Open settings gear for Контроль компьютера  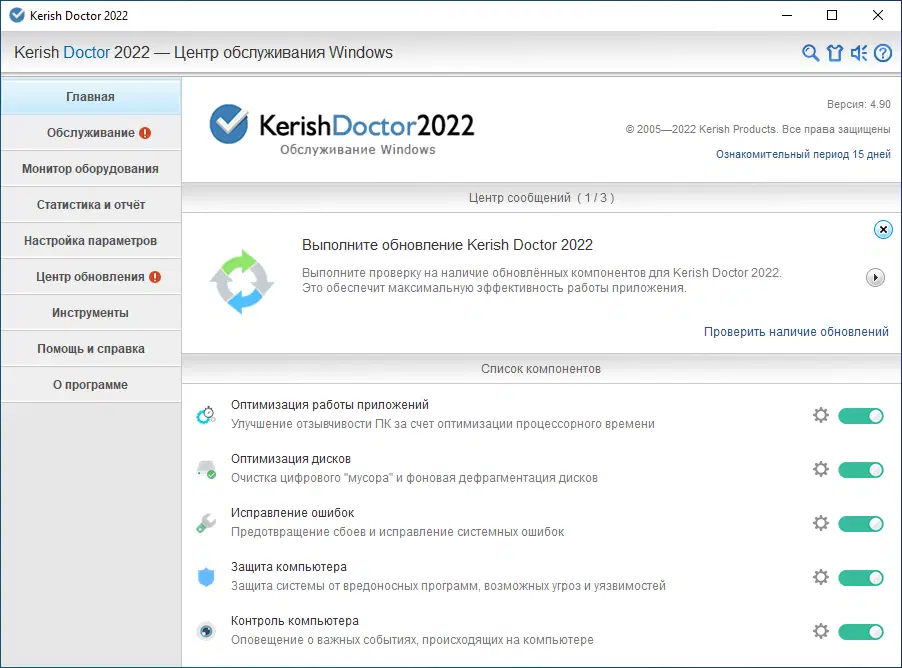click(x=821, y=631)
